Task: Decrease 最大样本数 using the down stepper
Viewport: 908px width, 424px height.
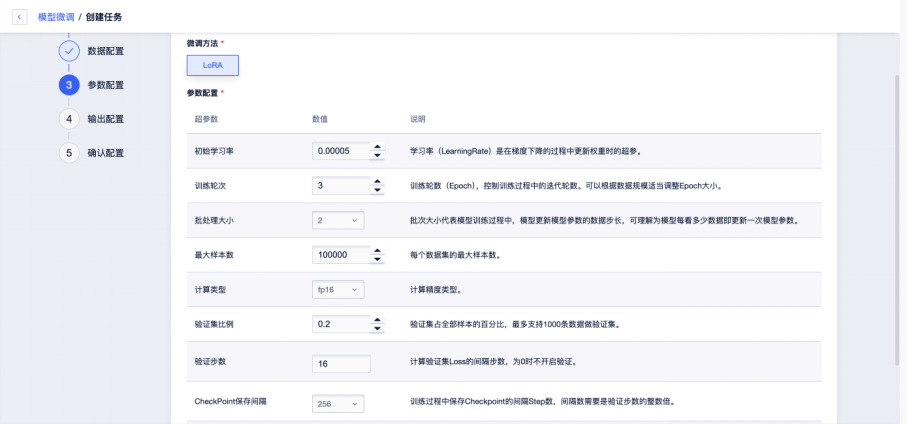Action: click(378, 259)
